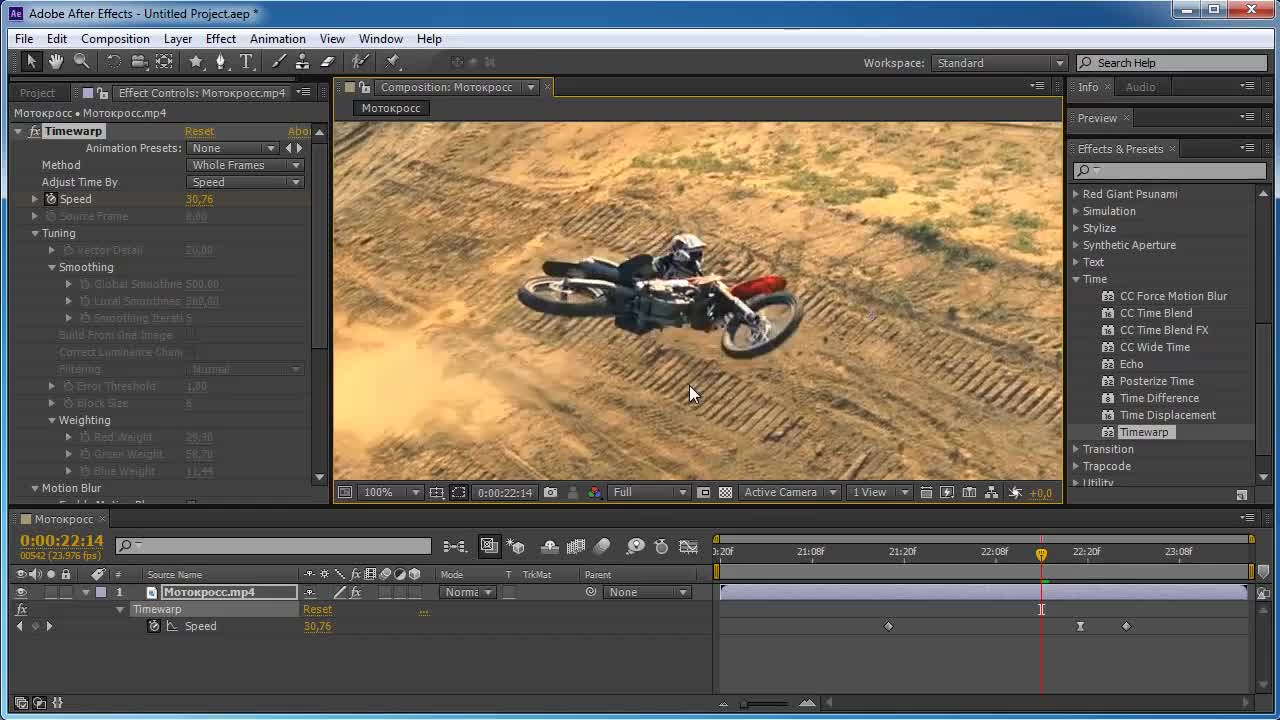Toggle Timewarp effect fx switch
The height and width of the screenshot is (720, 1280).
(x=21, y=609)
